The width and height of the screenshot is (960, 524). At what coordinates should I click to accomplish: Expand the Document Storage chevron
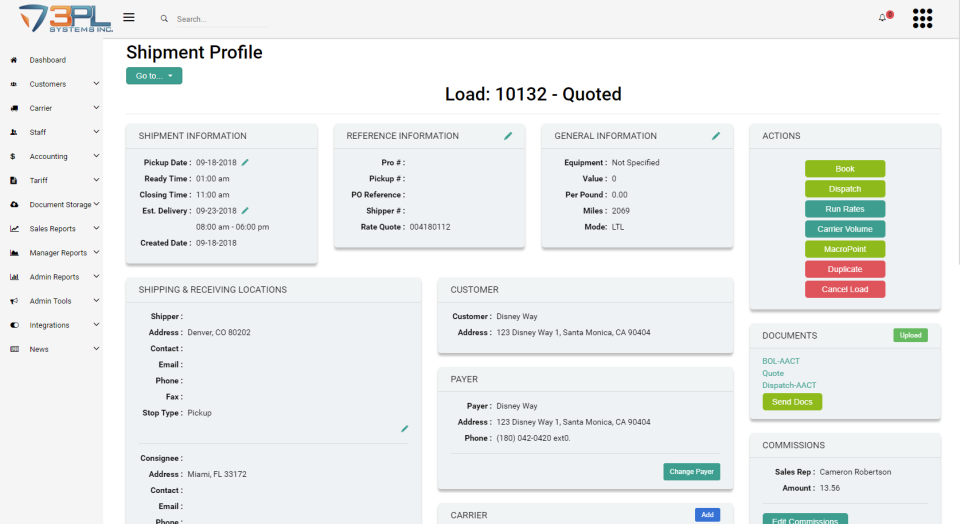(96, 204)
